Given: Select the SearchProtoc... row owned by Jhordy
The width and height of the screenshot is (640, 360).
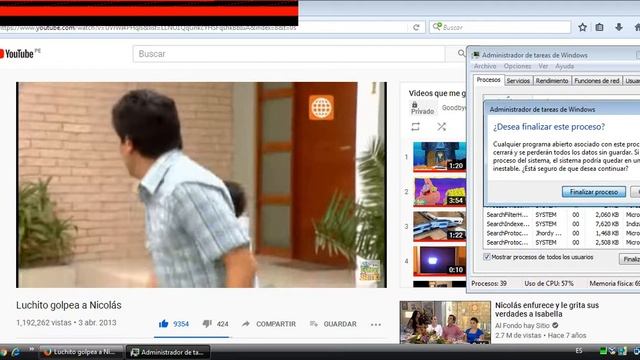Looking at the screenshot, I should coord(563,233).
